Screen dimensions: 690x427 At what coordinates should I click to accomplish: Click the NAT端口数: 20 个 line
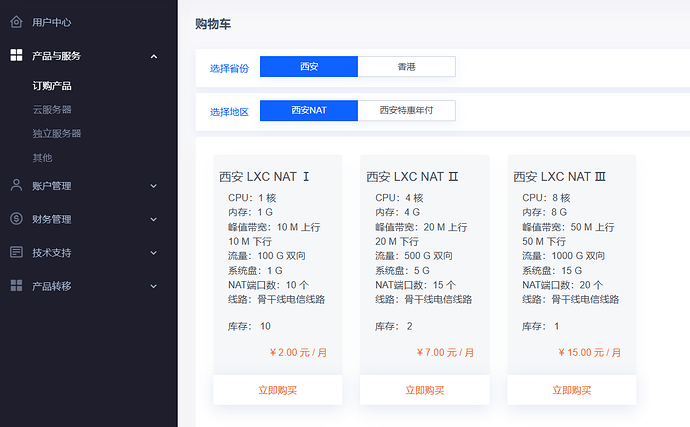coord(562,285)
